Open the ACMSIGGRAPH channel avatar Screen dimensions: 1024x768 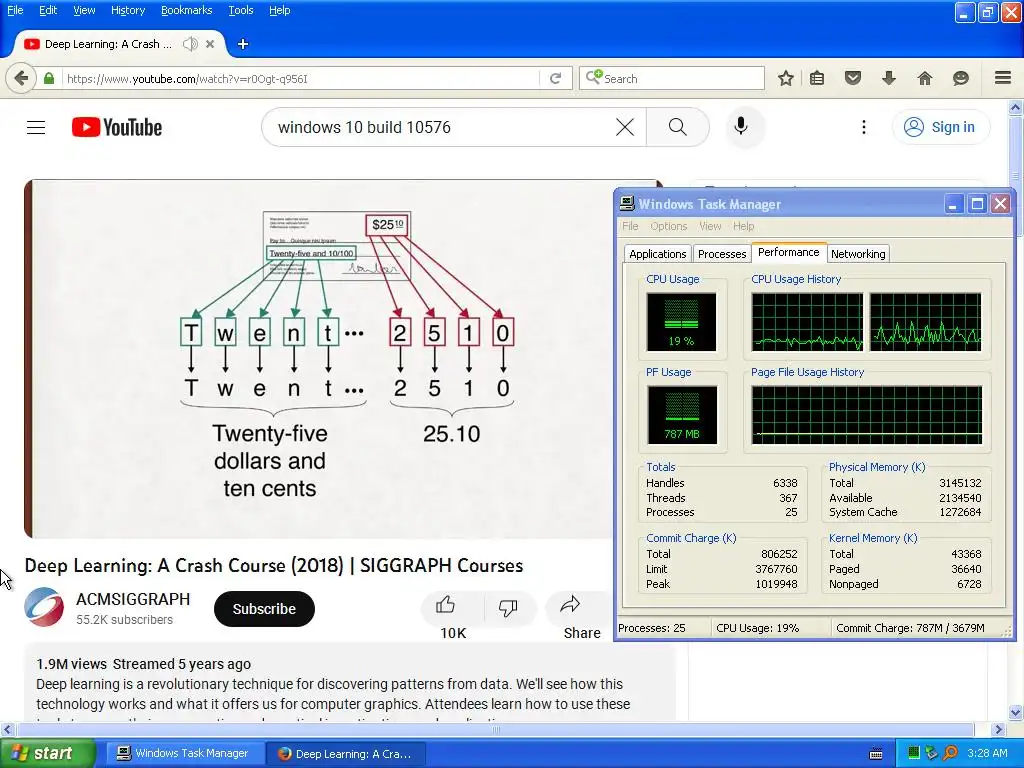44,607
